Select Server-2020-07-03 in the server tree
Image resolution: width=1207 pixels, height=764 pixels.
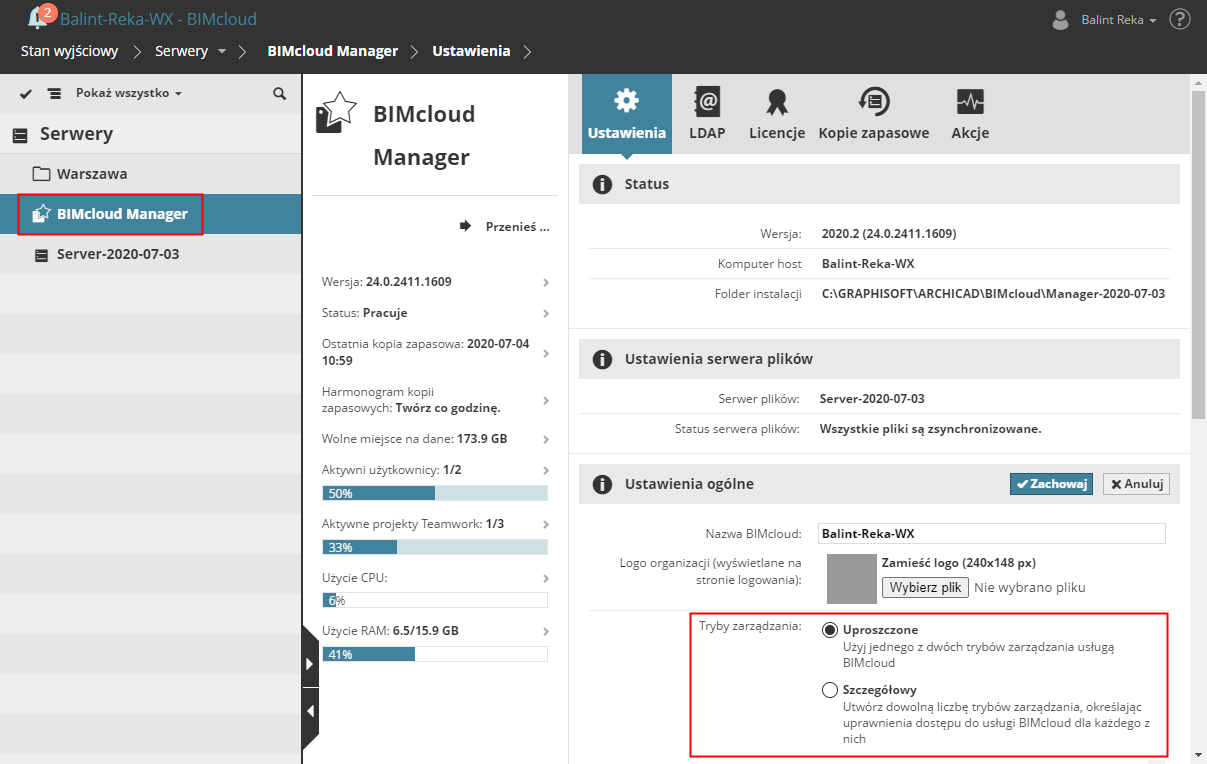(x=150, y=254)
